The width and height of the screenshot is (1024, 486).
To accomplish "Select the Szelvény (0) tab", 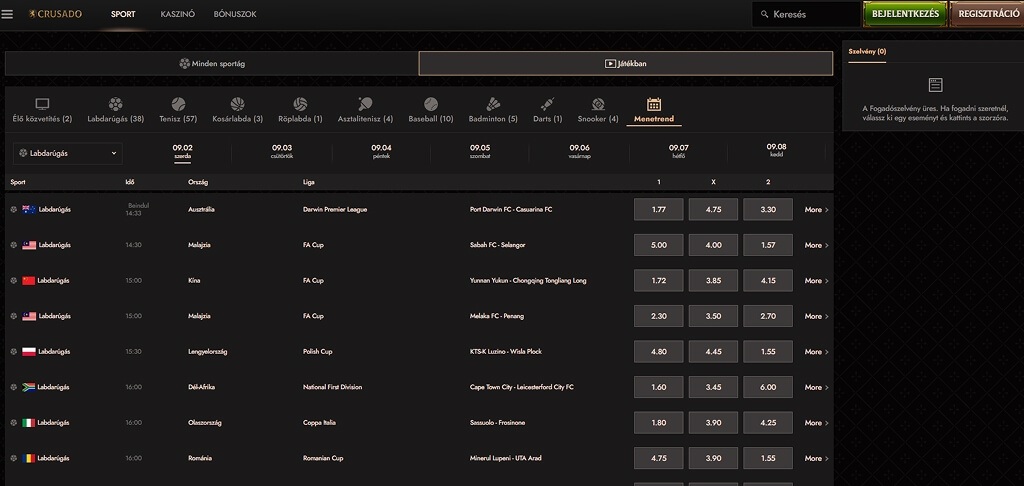I will tap(867, 51).
